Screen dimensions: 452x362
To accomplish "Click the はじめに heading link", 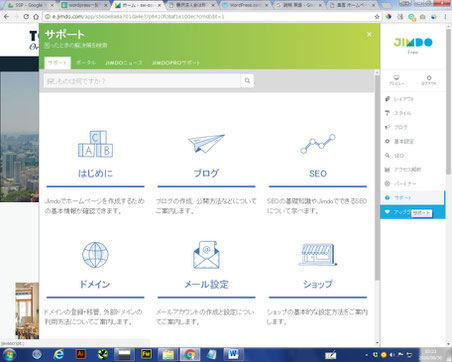I will pyautogui.click(x=95, y=173).
